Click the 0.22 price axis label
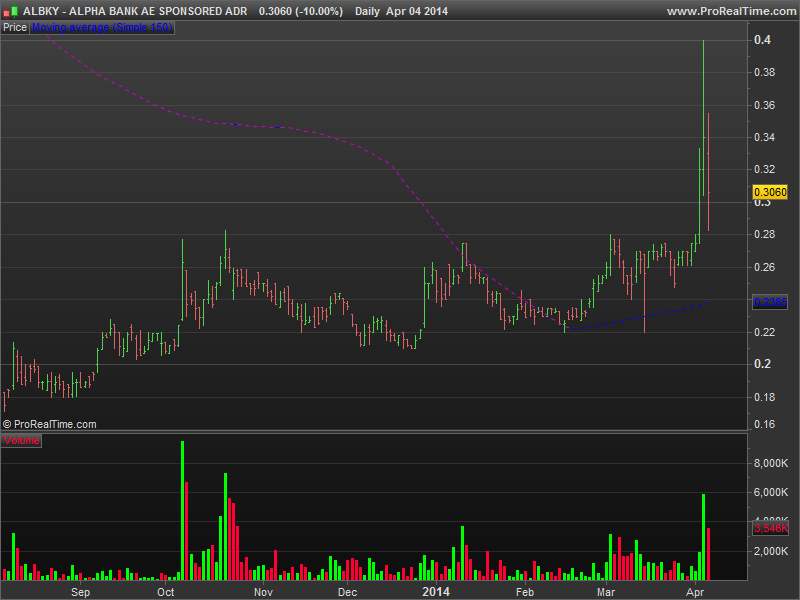The width and height of the screenshot is (800, 600). (764, 332)
